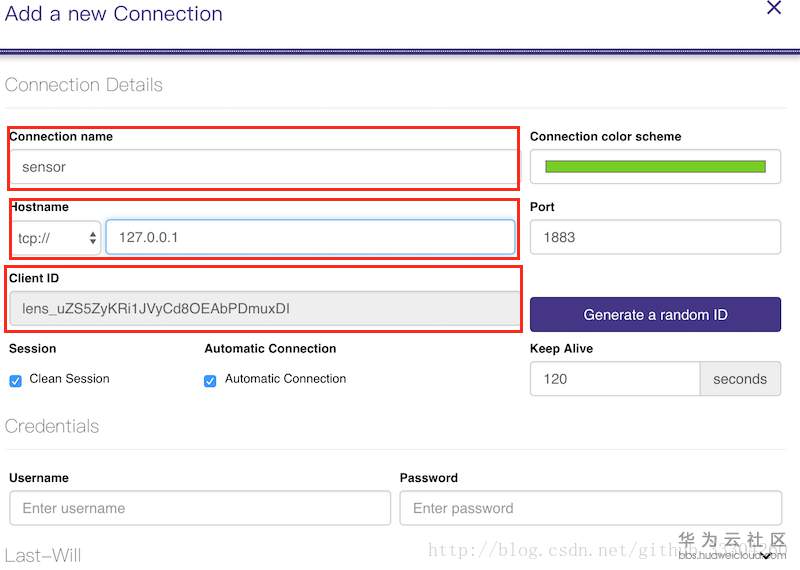Toggle the Clean Session checkbox
Screen dimensions: 800x570
pos(16,380)
